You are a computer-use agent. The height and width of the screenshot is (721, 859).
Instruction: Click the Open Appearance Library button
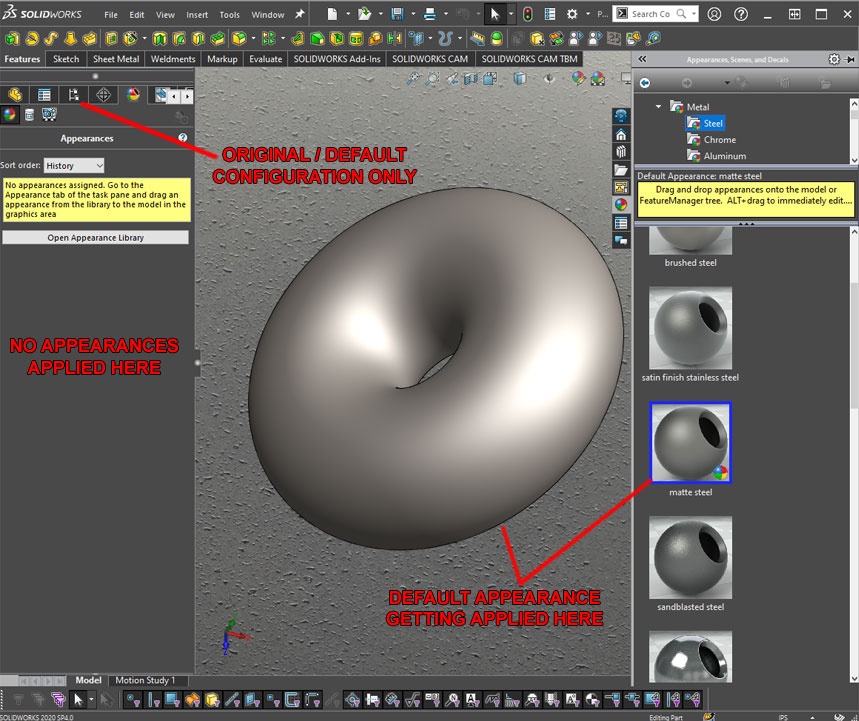tap(95, 237)
